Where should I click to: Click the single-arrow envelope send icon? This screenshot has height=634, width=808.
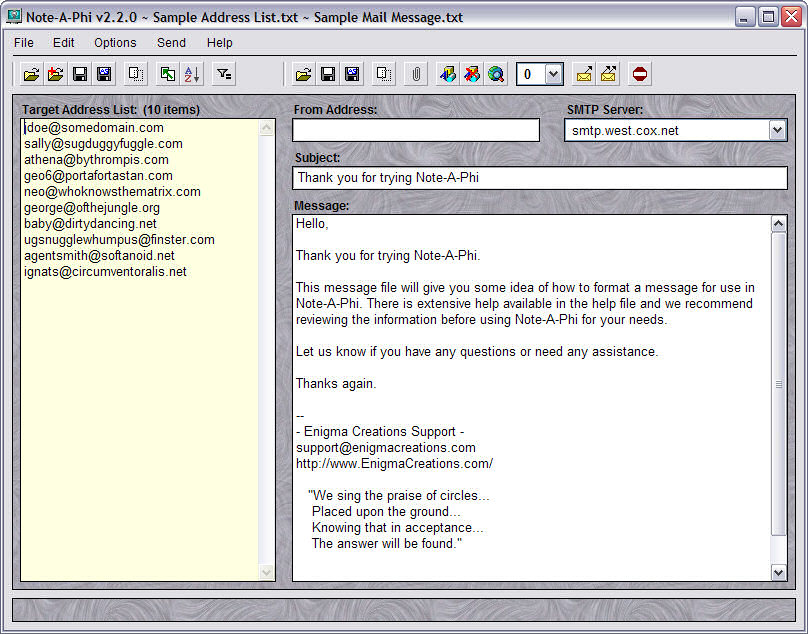[x=584, y=74]
